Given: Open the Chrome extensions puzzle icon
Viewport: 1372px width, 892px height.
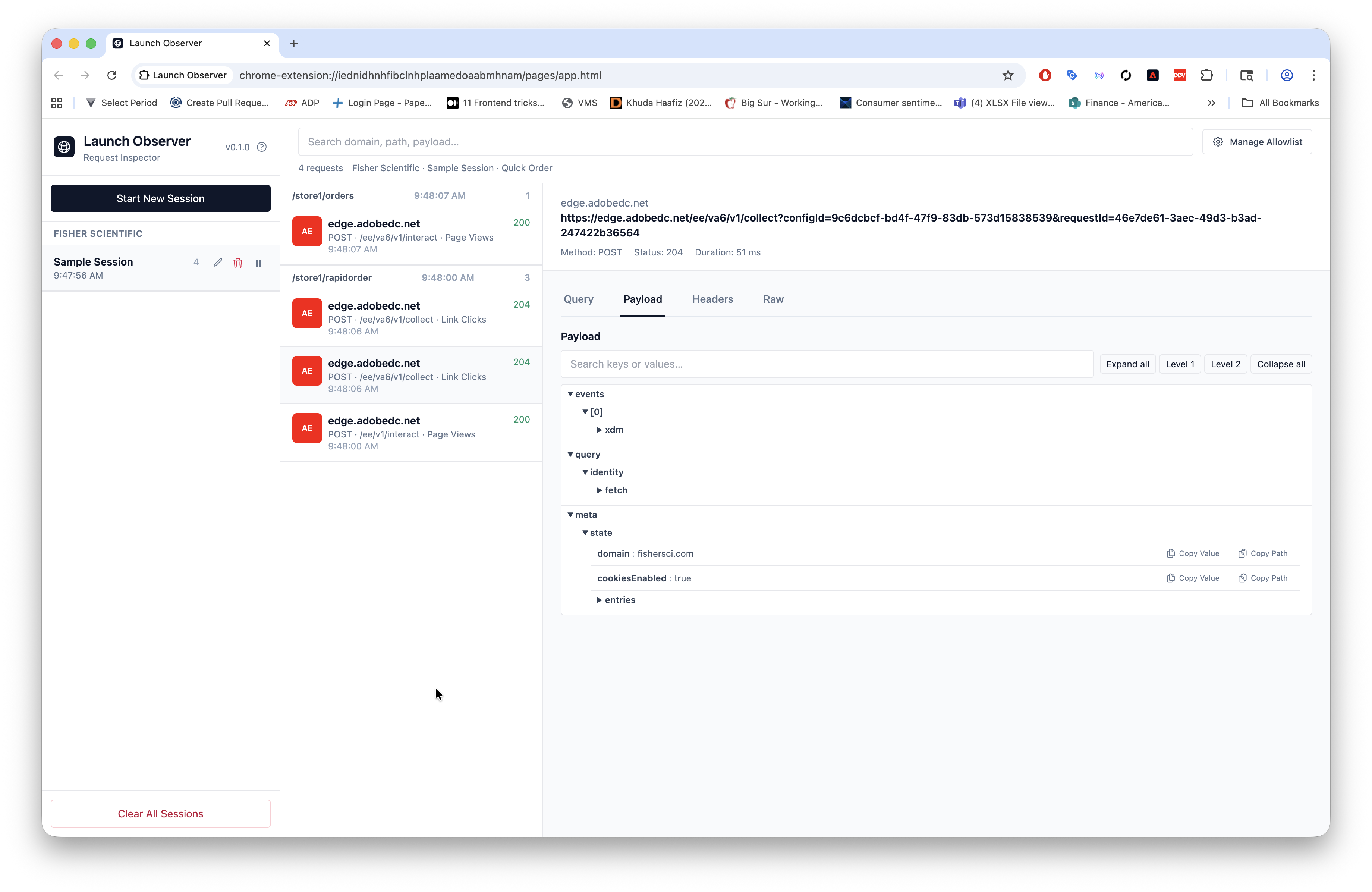Looking at the screenshot, I should pos(1206,76).
